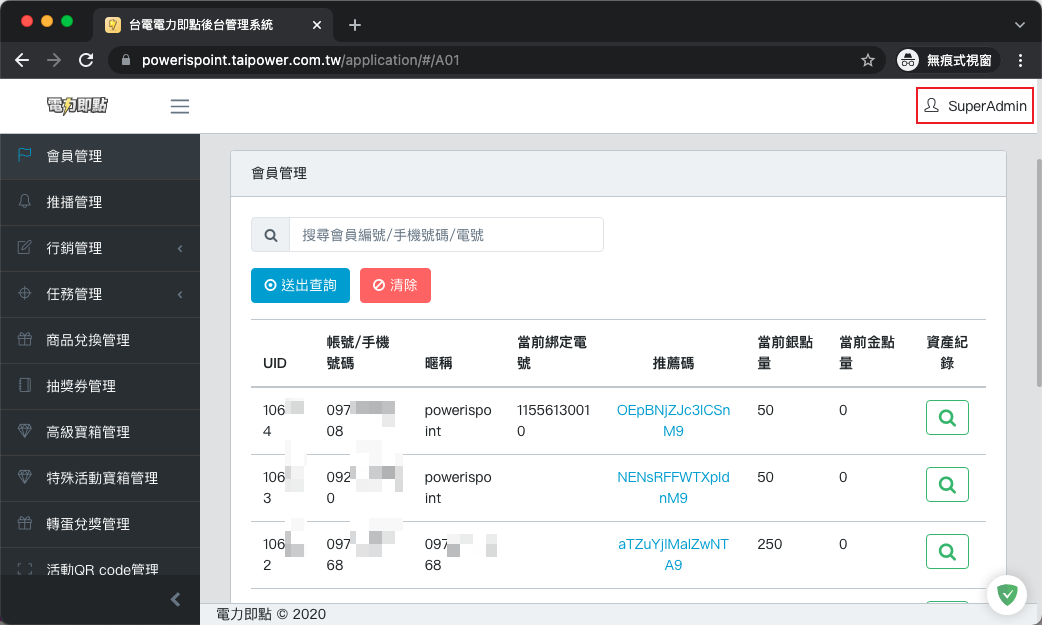The width and height of the screenshot is (1042, 625).
Task: Click the 暱稱 column header
Action: coord(439,363)
